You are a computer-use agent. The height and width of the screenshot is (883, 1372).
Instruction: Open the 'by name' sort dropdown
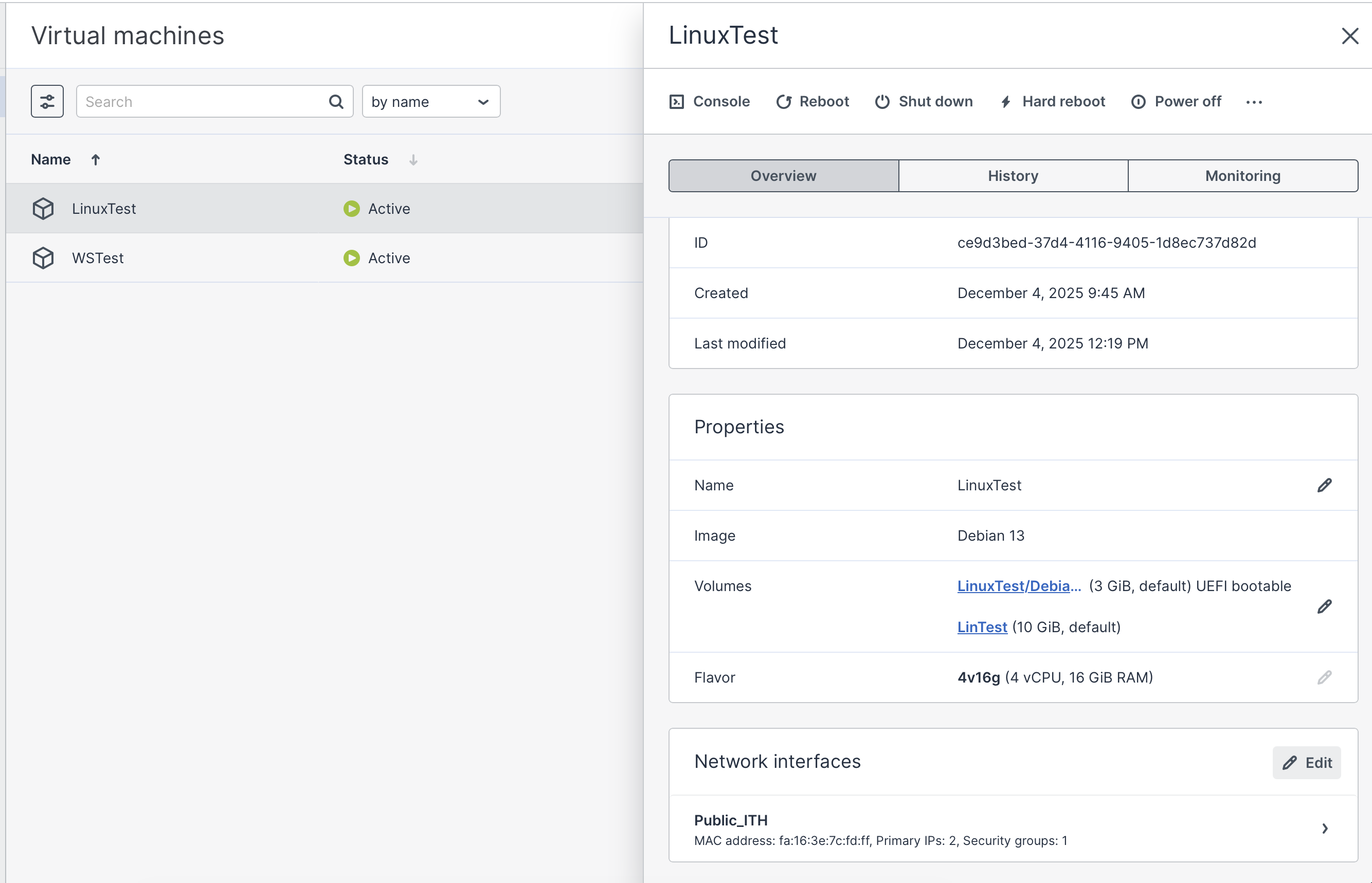coord(431,101)
